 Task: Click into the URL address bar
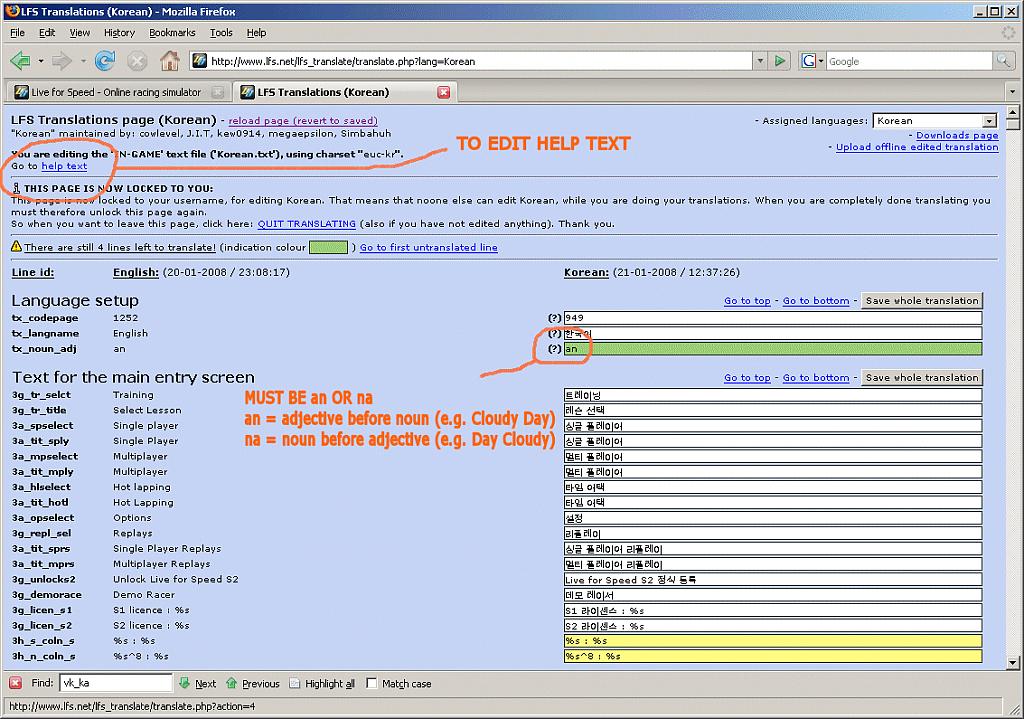(x=480, y=61)
